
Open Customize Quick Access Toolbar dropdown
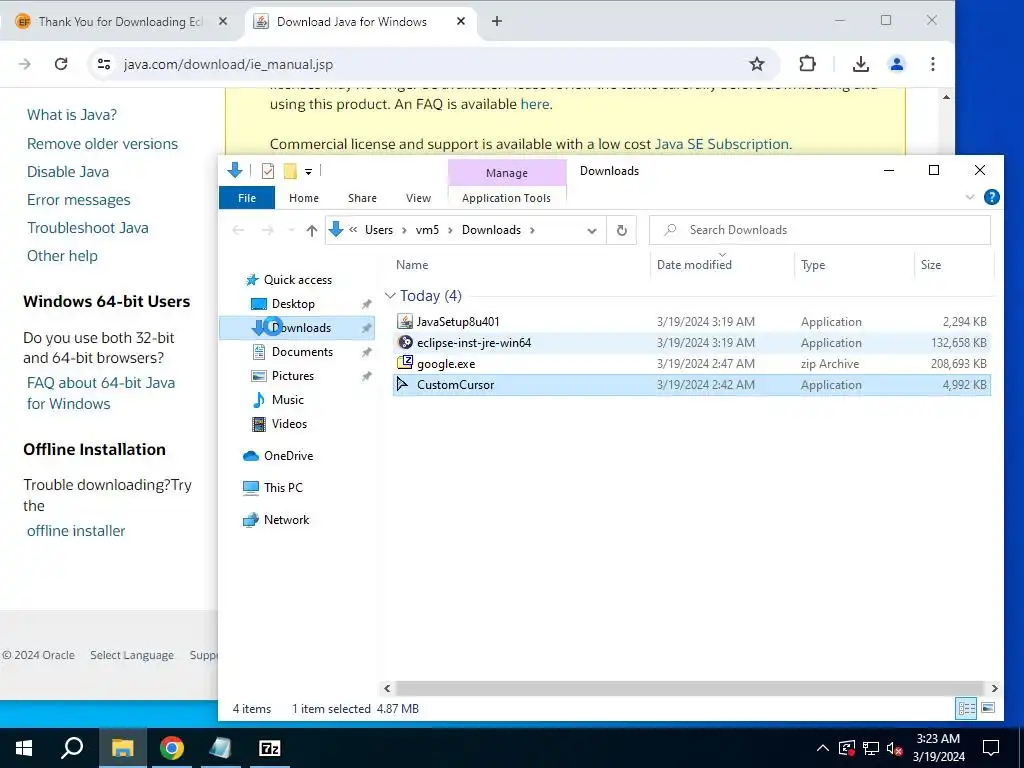(308, 172)
